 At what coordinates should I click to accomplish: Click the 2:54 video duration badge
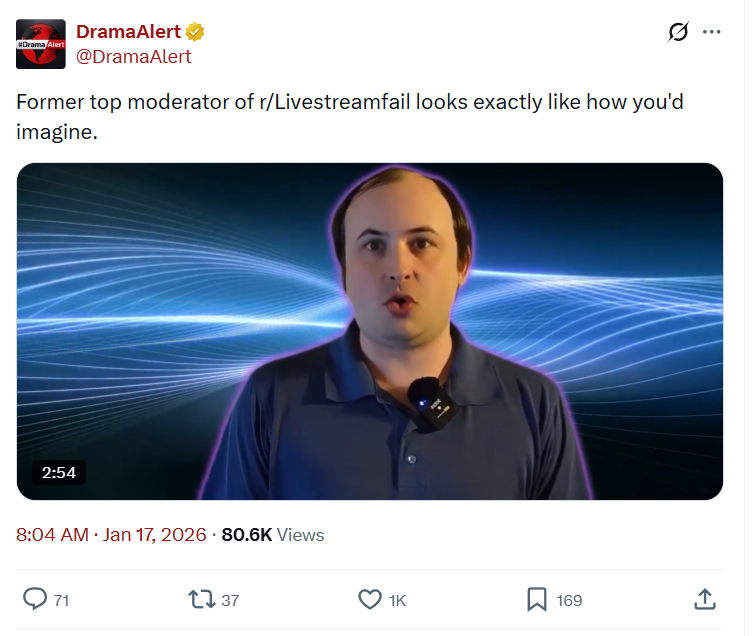(x=59, y=472)
